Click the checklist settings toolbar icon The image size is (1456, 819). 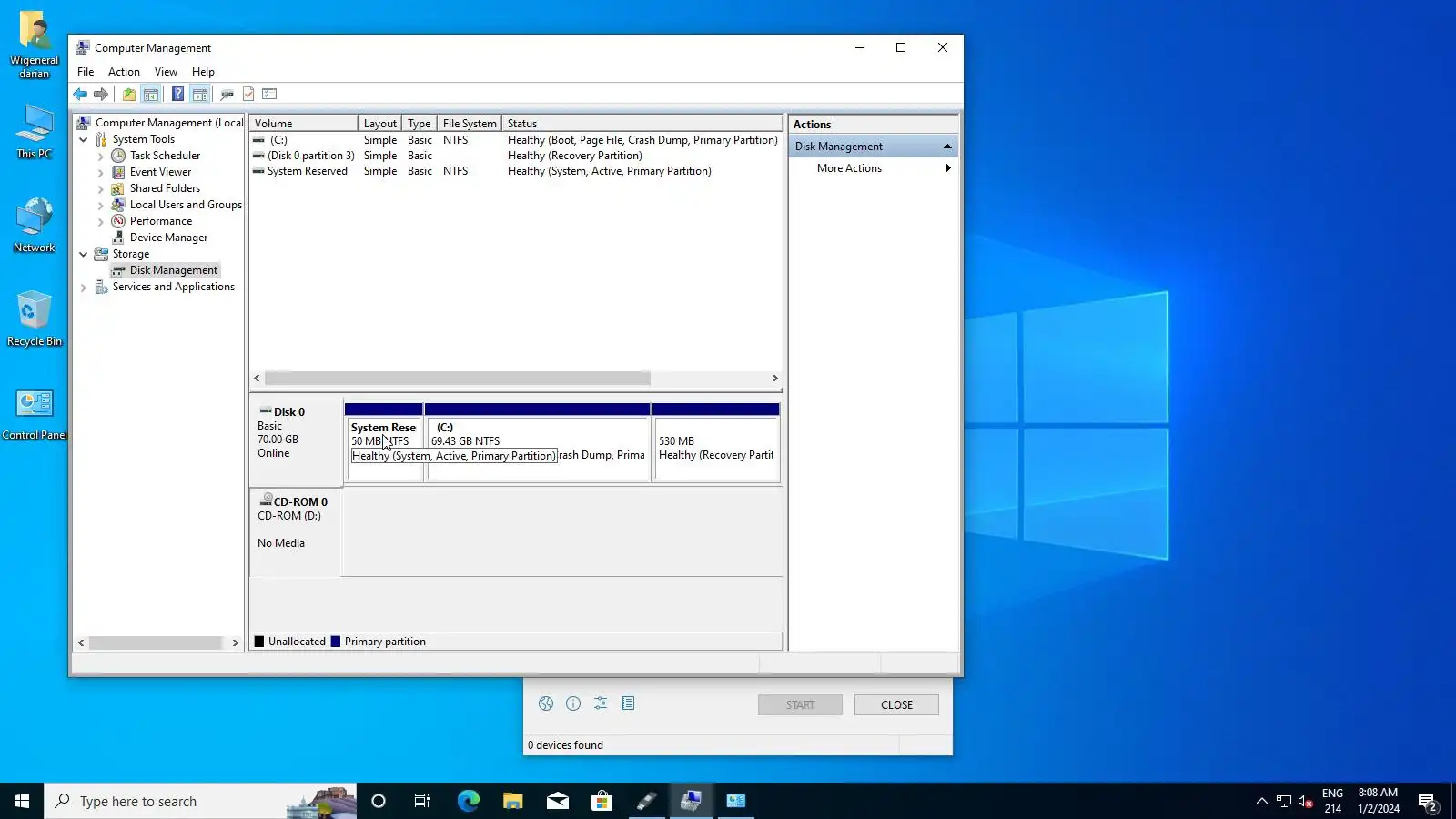click(269, 94)
